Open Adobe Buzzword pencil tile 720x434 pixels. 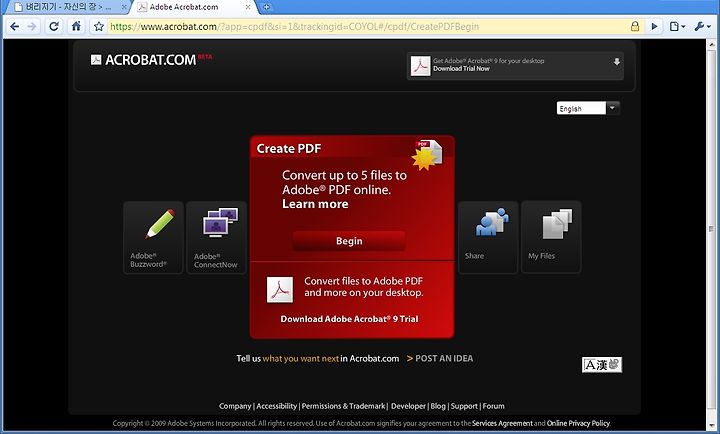153,237
